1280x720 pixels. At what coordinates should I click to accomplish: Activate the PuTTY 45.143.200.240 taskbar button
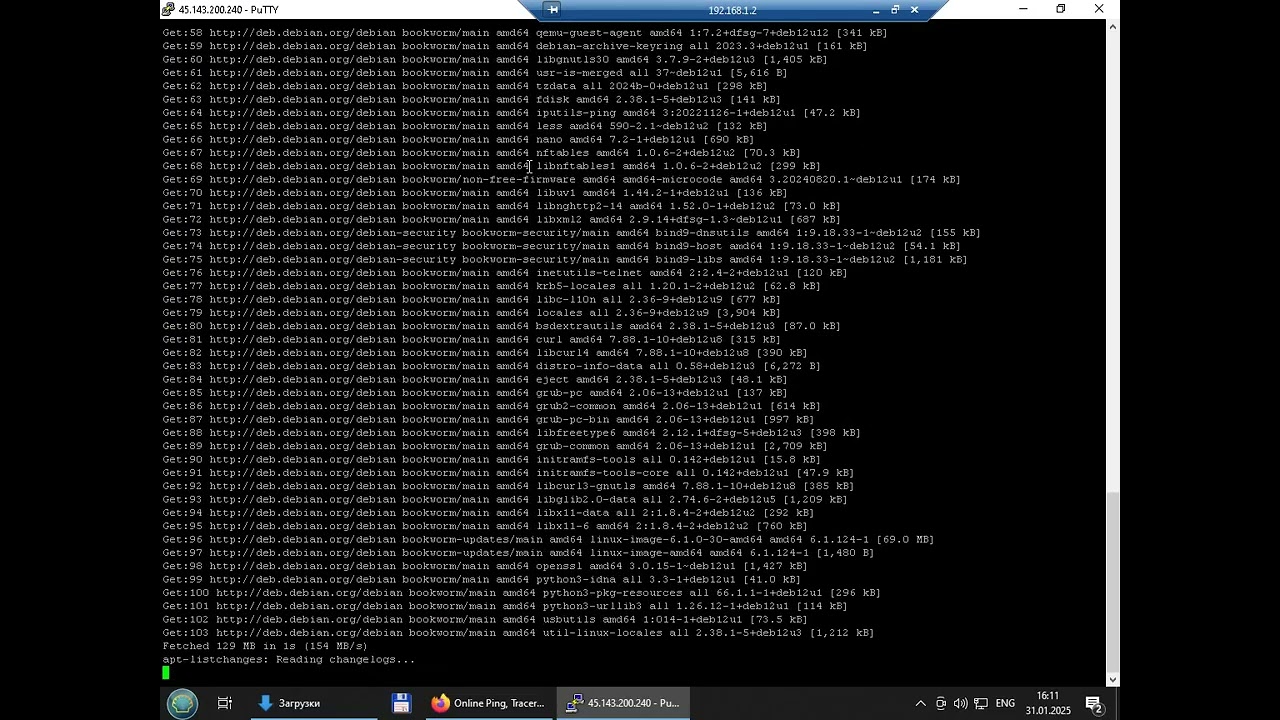622,703
